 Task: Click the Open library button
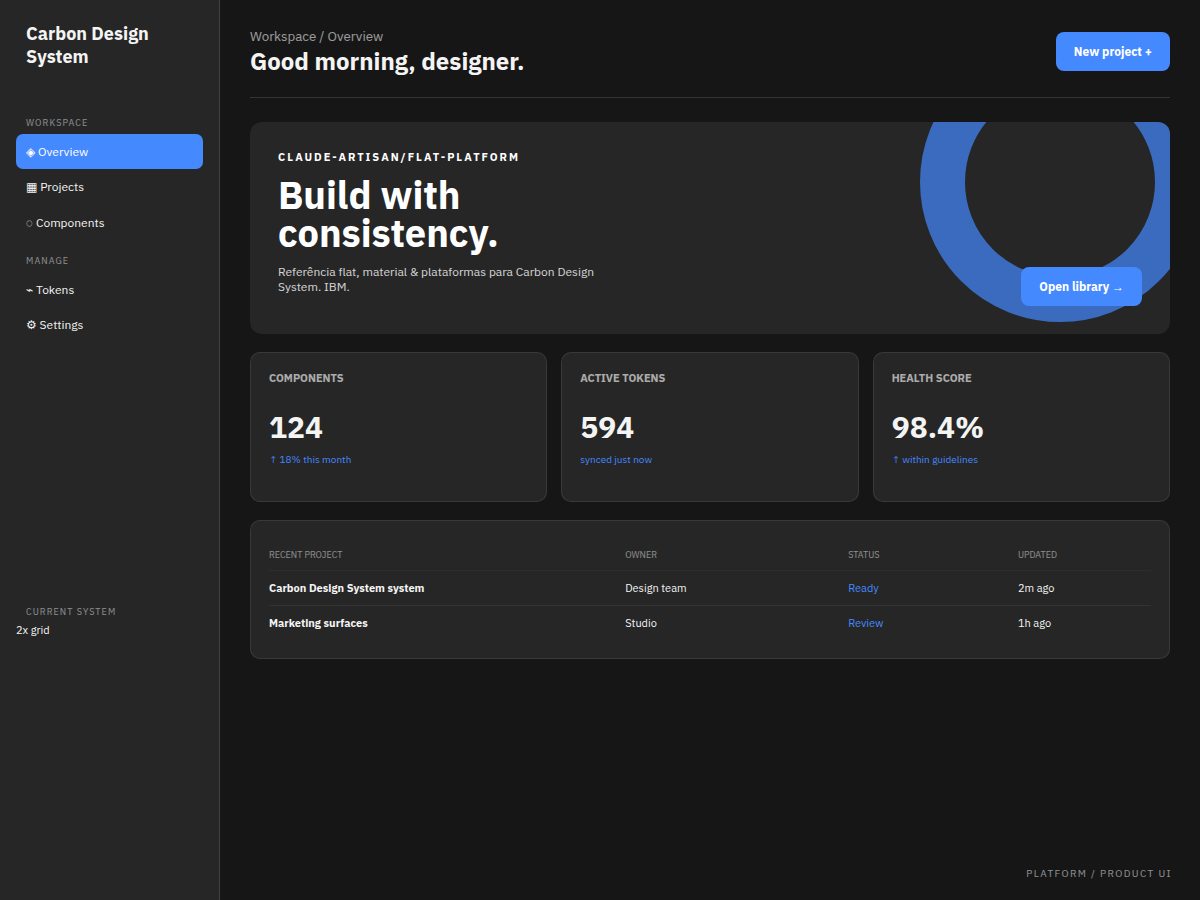pos(1081,287)
